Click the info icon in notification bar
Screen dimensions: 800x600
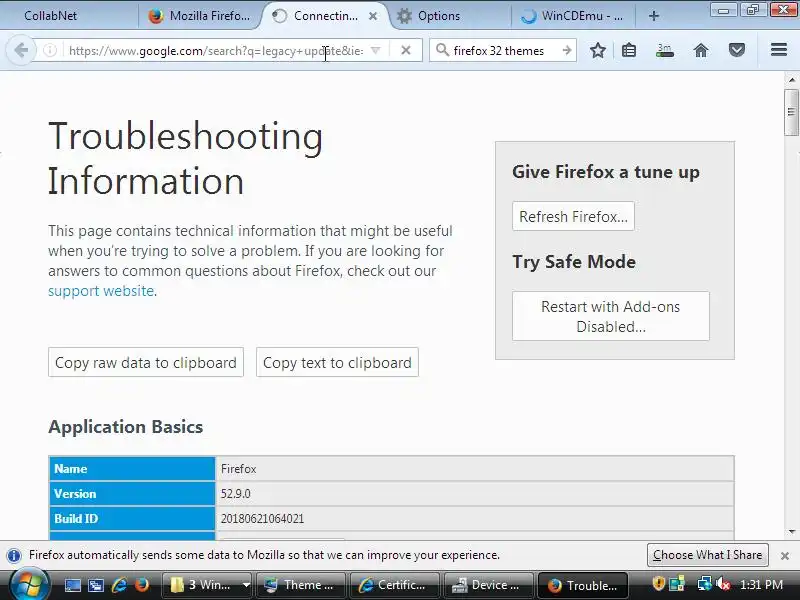coord(14,555)
